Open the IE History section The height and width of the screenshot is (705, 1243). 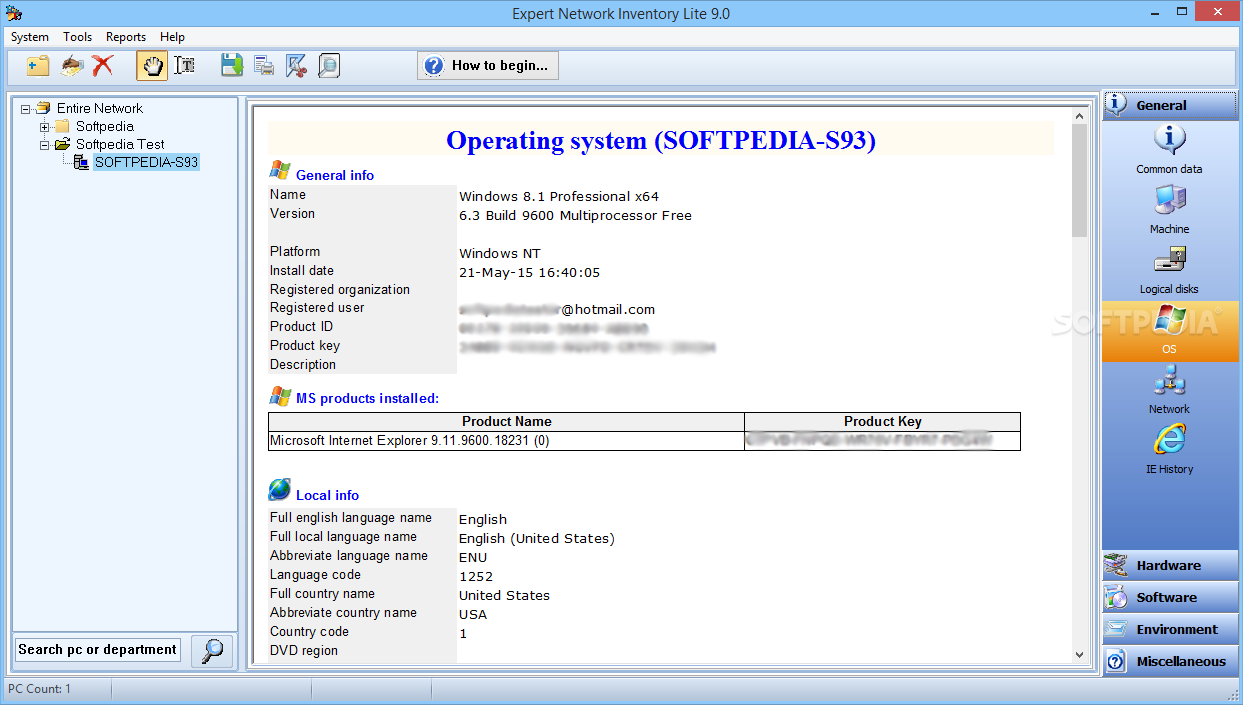[1169, 450]
